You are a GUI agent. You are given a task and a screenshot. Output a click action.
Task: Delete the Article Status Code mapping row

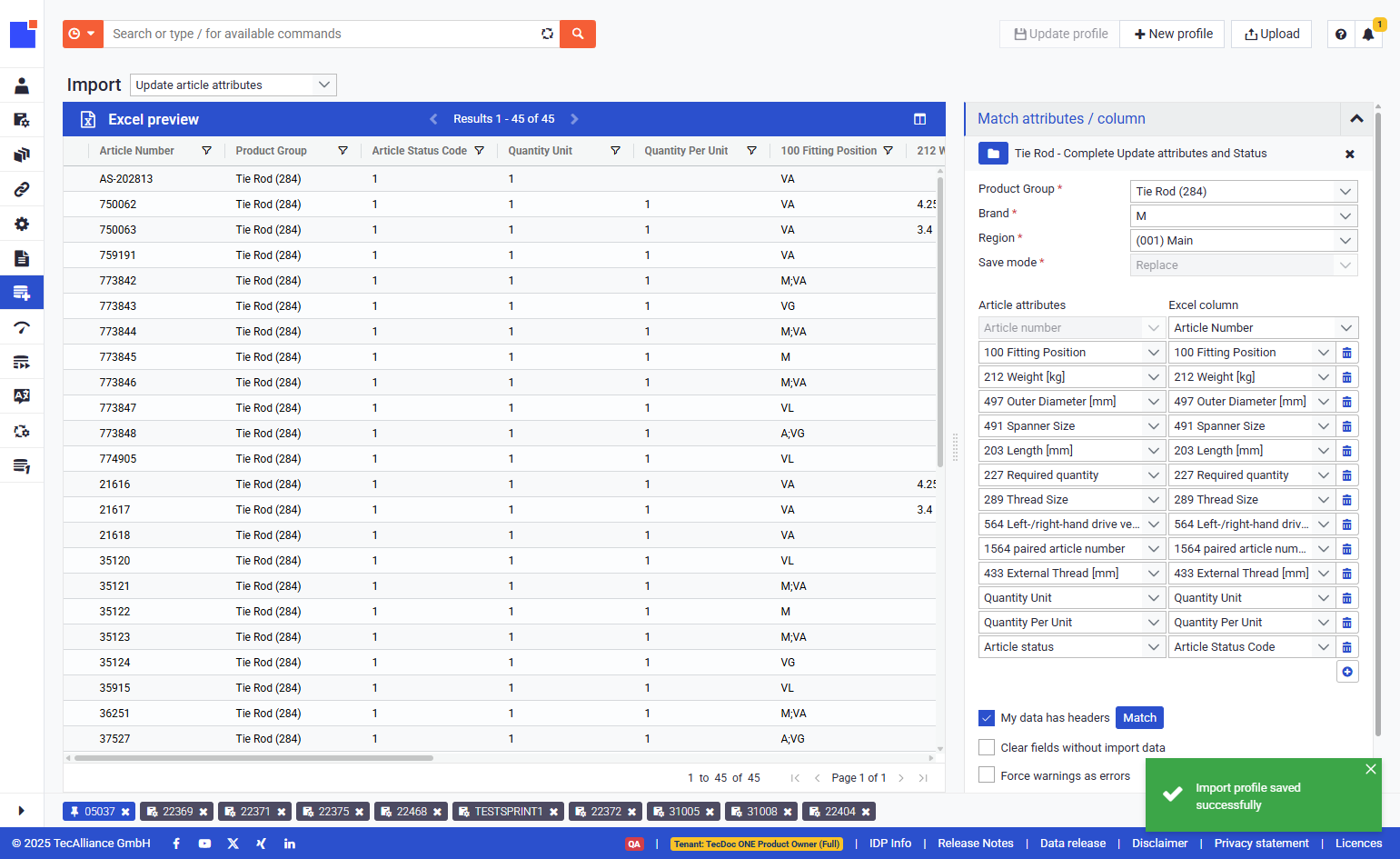1347,647
